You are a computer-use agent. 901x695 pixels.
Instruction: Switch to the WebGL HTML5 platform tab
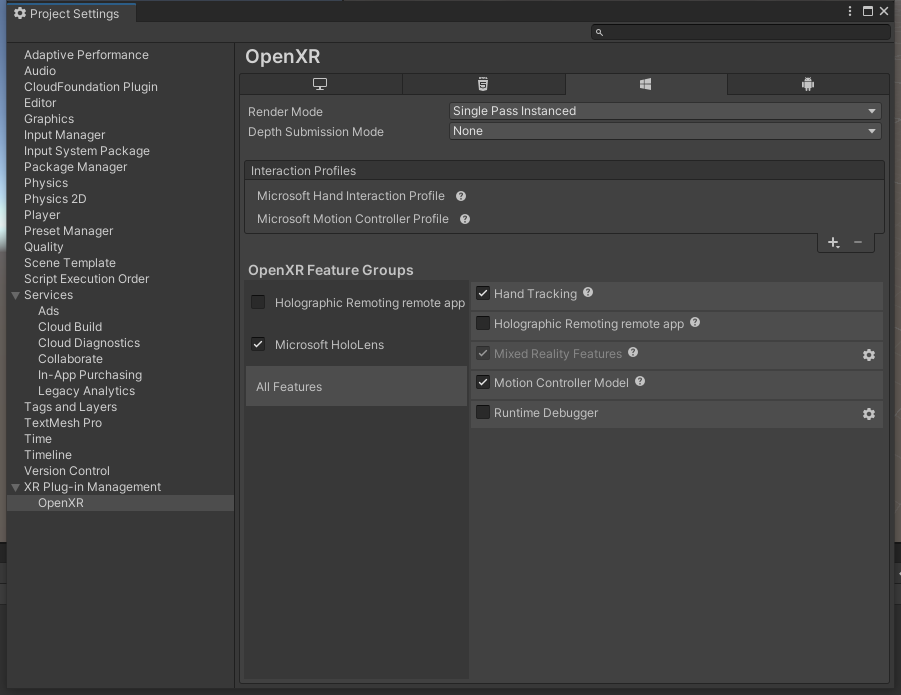point(483,84)
